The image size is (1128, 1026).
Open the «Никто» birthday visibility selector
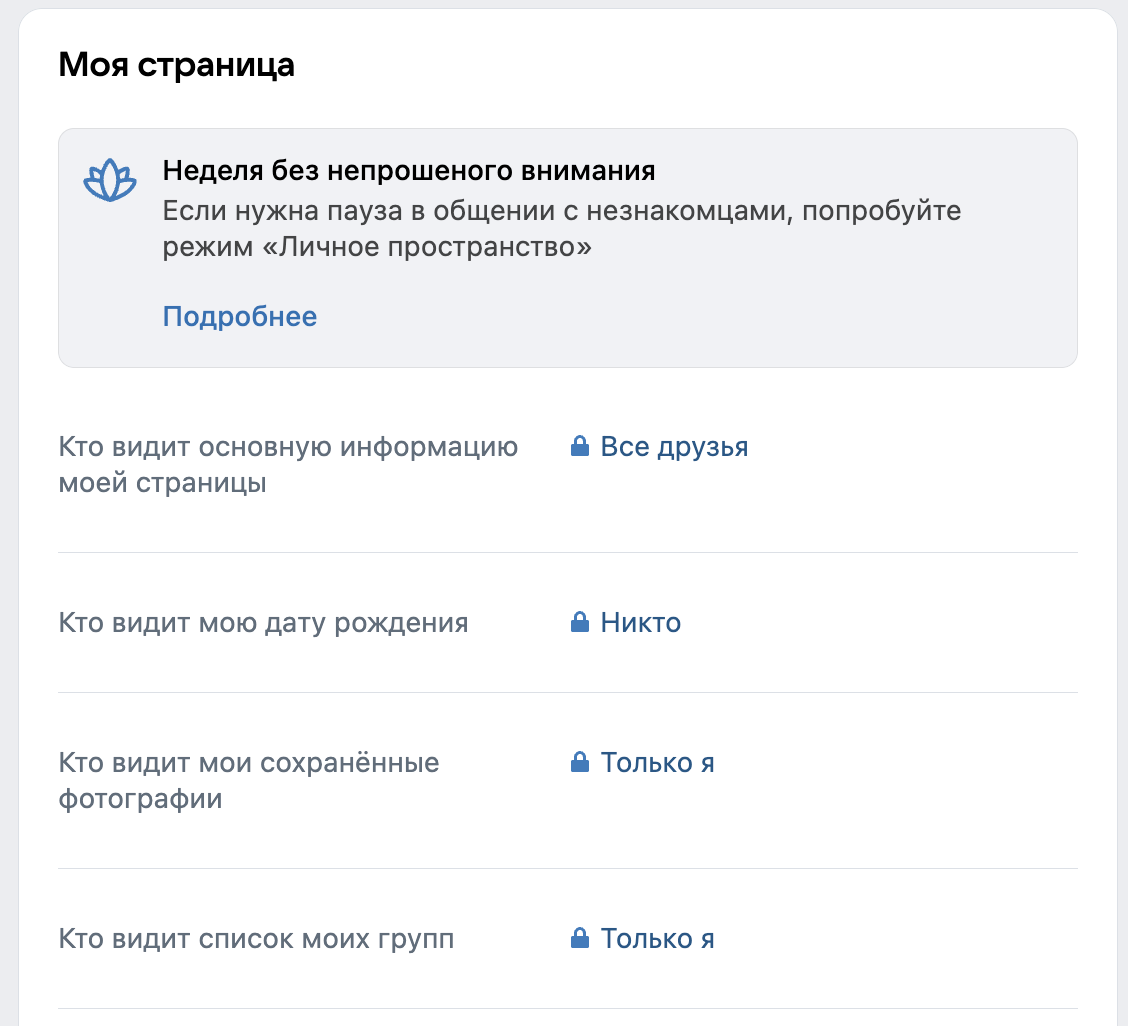coord(639,622)
